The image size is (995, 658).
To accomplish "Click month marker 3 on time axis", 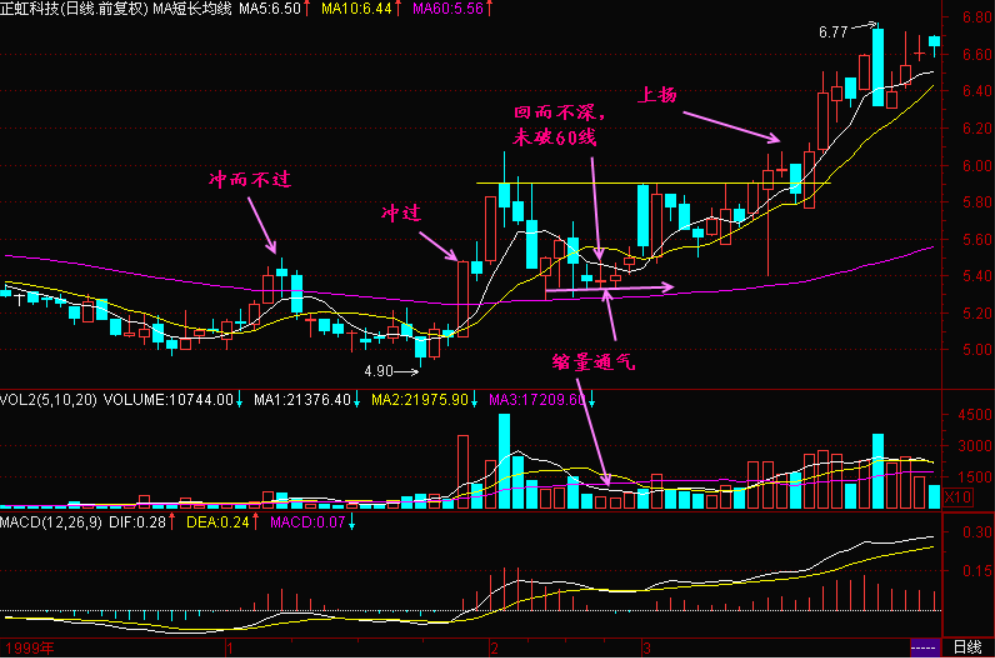I will pos(647,648).
